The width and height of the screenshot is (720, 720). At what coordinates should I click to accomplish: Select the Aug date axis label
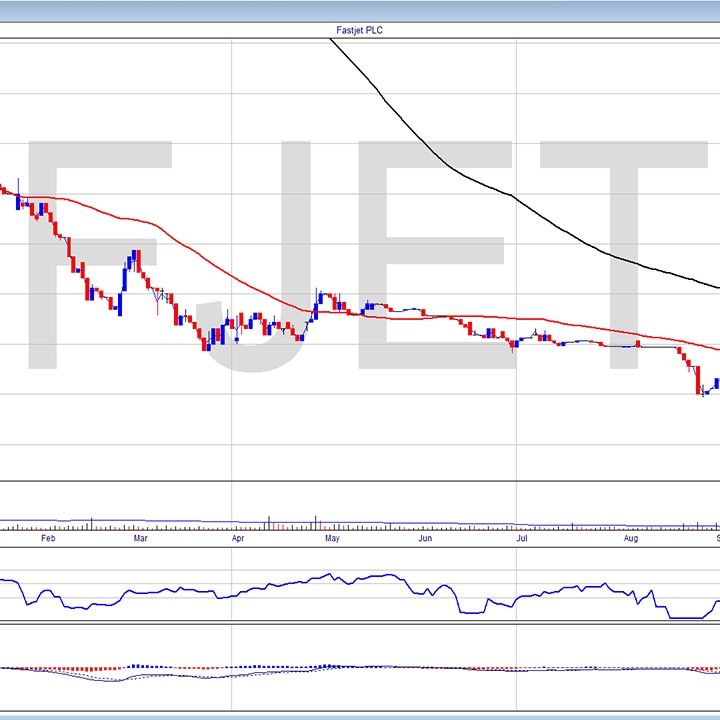(x=631, y=538)
